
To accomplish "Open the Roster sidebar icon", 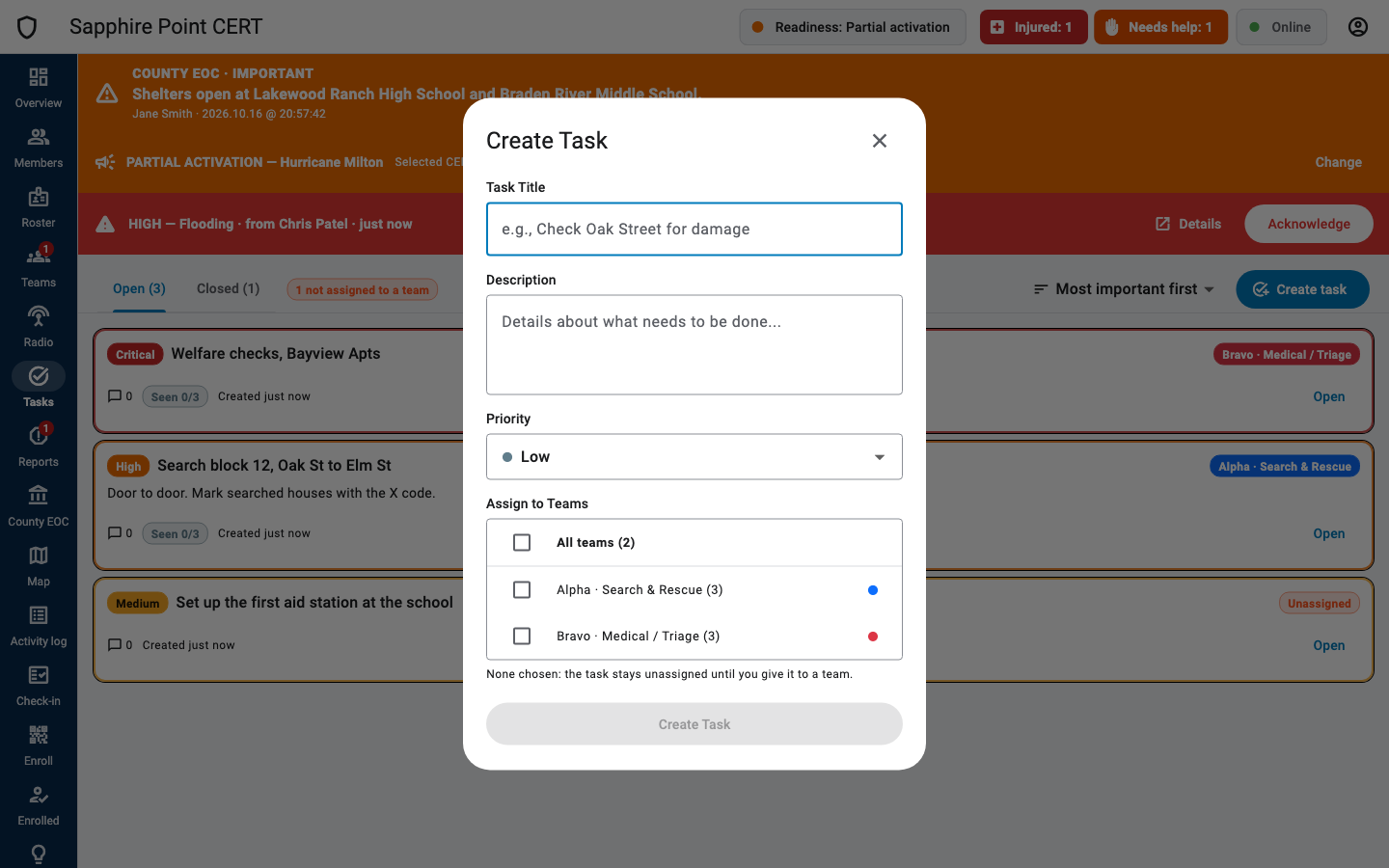I will (x=39, y=197).
